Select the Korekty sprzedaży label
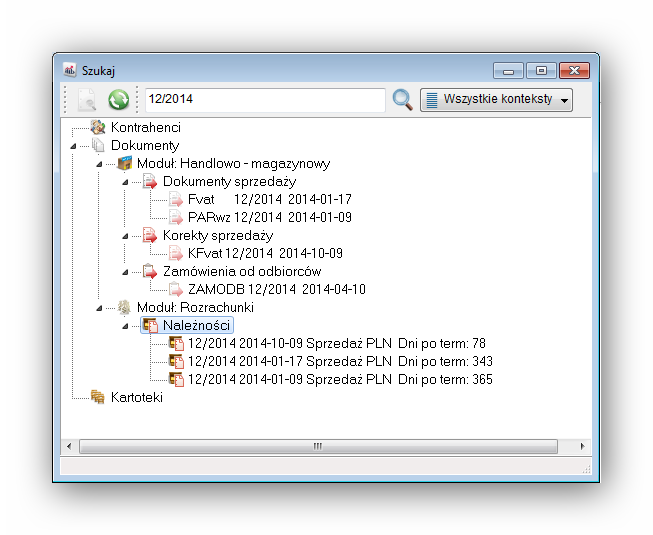 218,235
